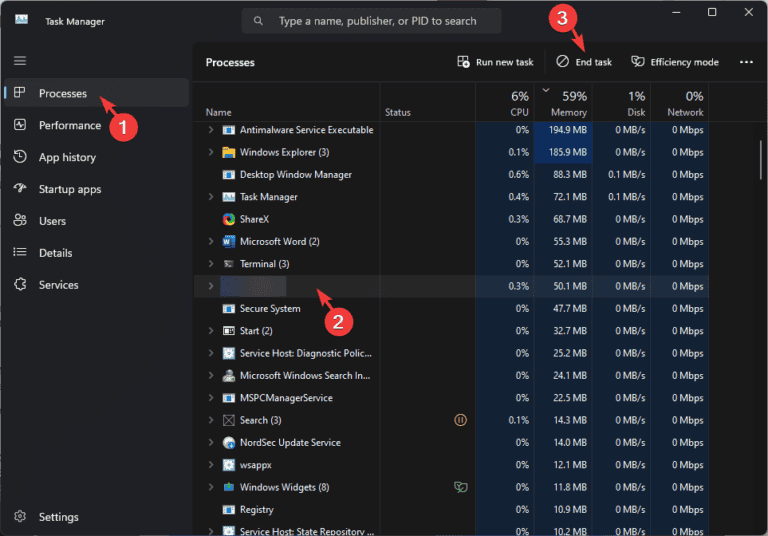Expand the Terminal process group
Image resolution: width=768 pixels, height=536 pixels.
210,264
